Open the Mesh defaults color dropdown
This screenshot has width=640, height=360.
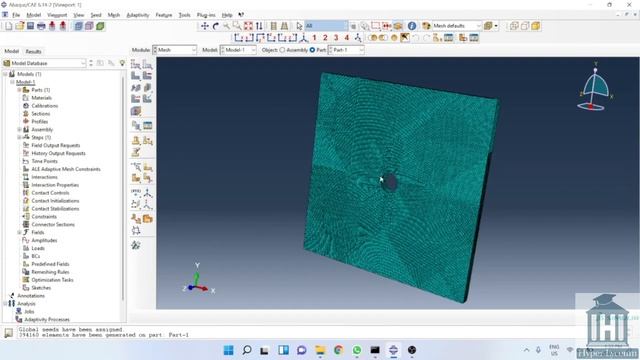(x=457, y=26)
